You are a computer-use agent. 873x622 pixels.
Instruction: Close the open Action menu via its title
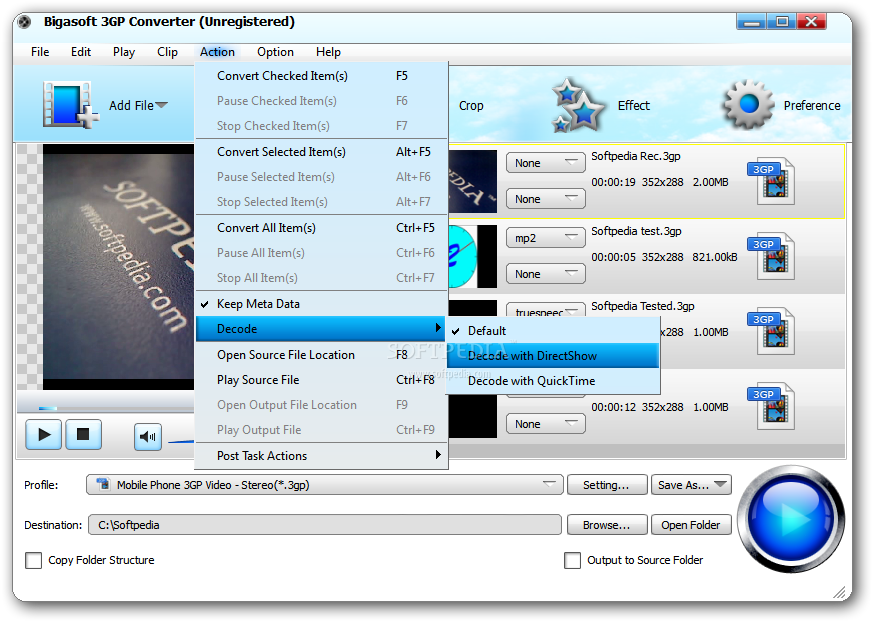(217, 52)
